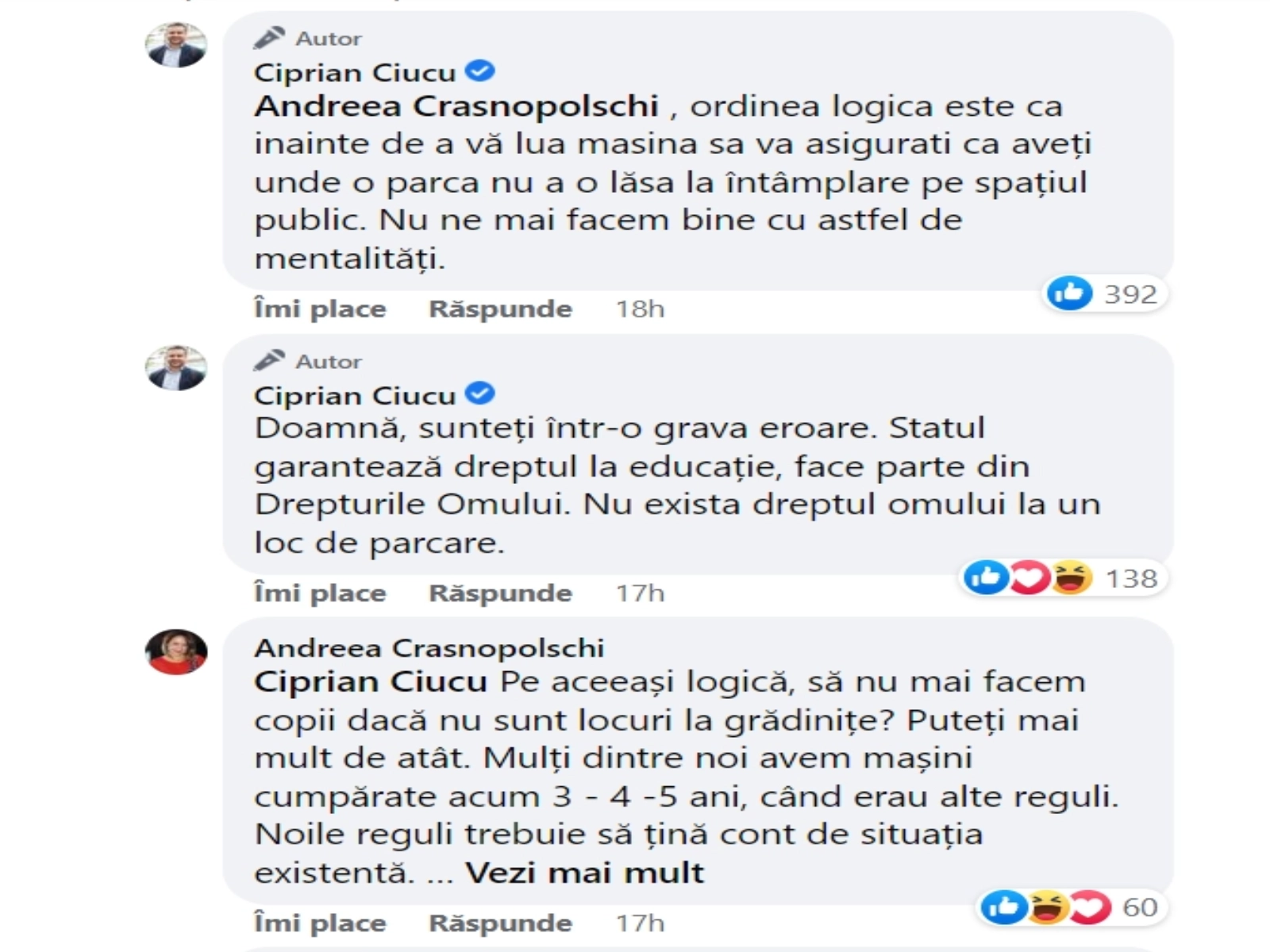Viewport: 1270px width, 952px height.
Task: Expand comment with Vezi mai mult
Action: point(585,873)
